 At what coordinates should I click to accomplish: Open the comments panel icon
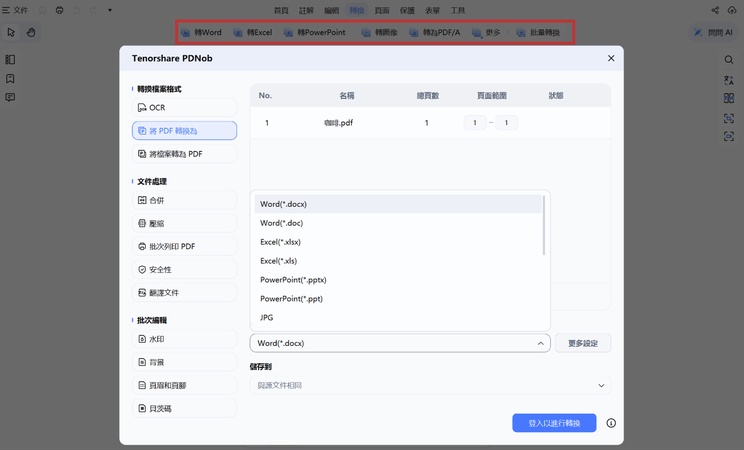point(10,97)
